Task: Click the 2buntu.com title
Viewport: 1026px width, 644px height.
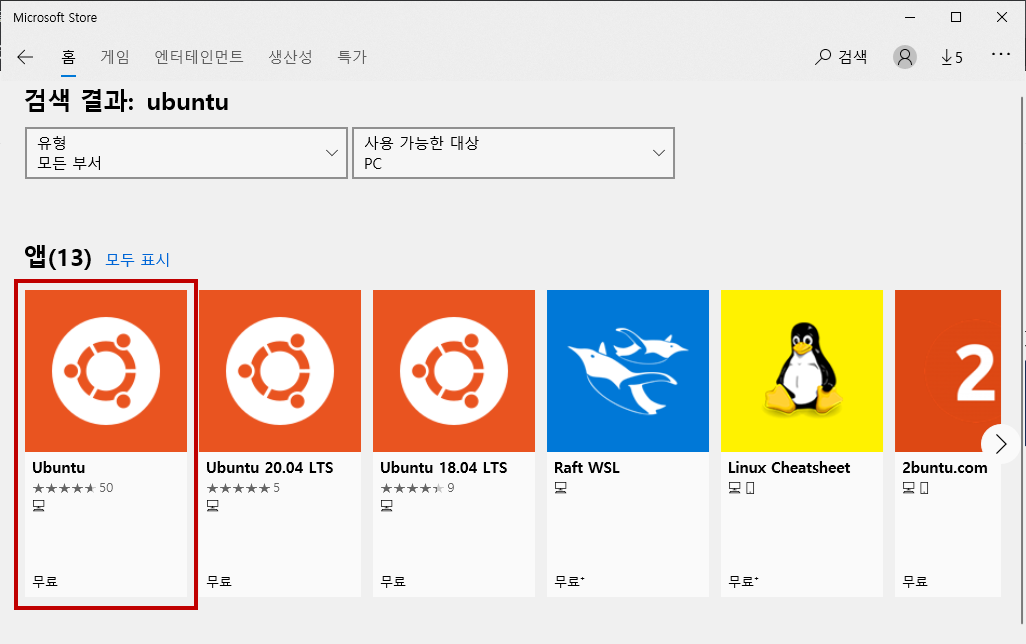Action: point(945,468)
